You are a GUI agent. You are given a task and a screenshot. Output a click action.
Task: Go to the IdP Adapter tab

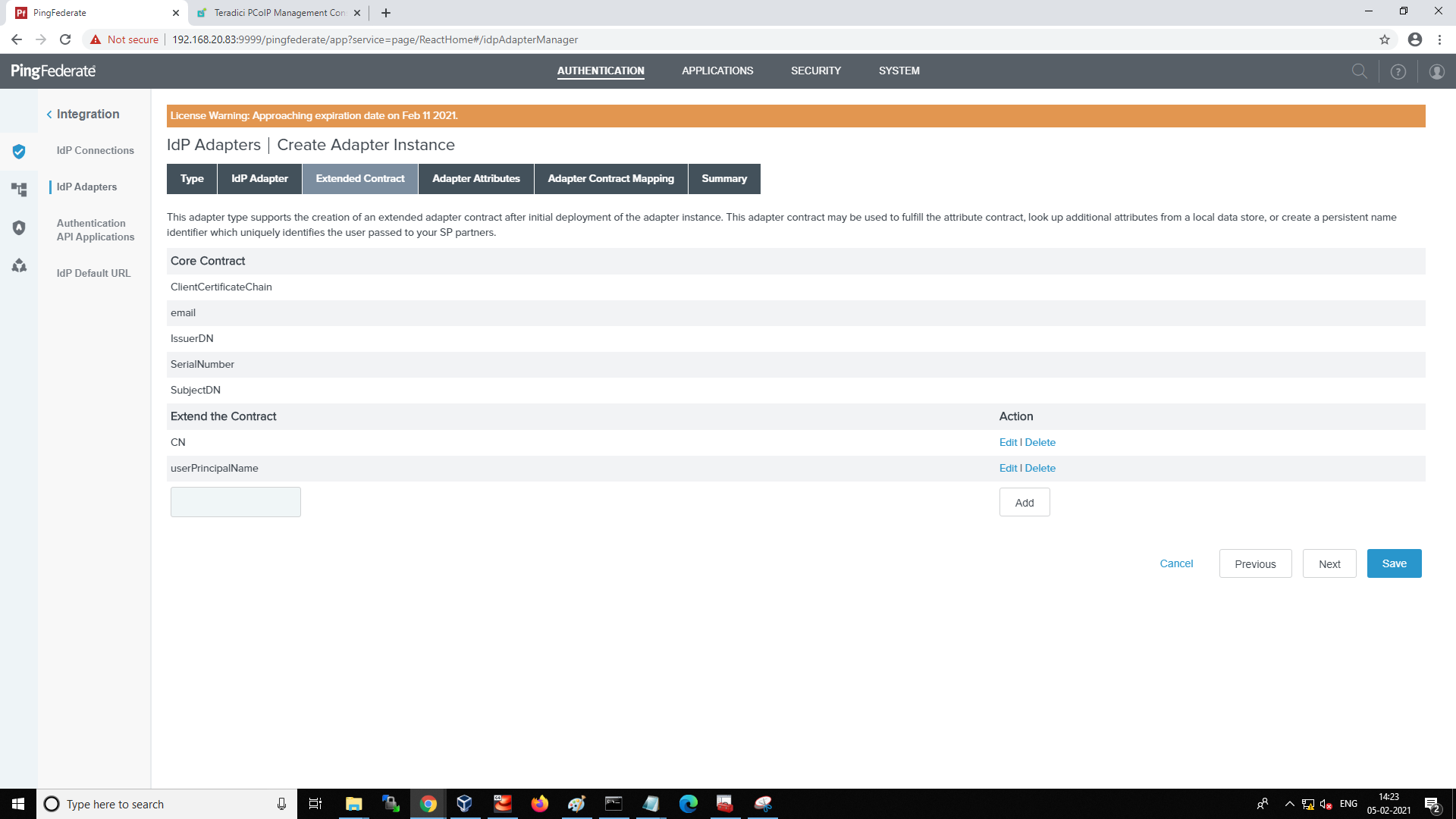pyautogui.click(x=259, y=179)
